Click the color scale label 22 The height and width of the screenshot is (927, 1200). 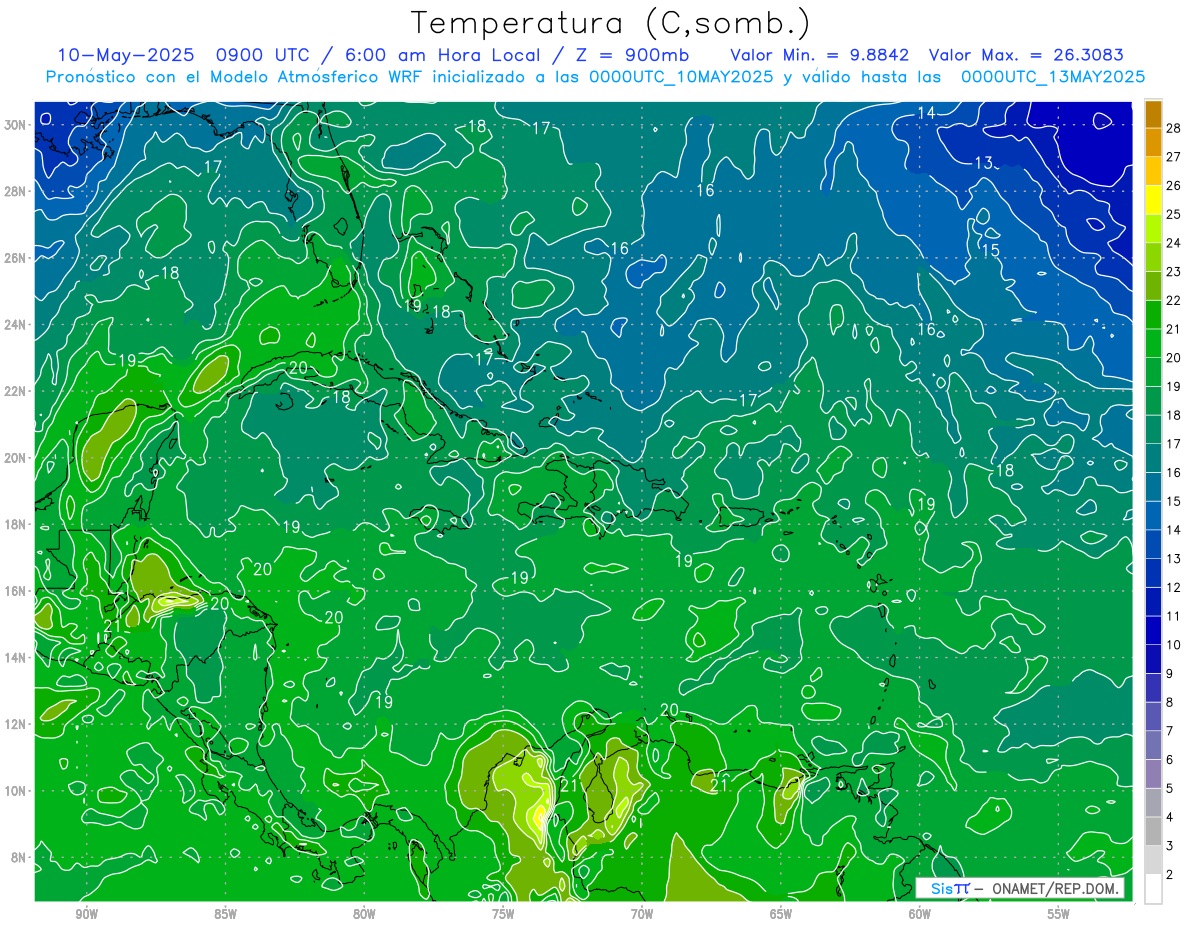tap(1174, 300)
